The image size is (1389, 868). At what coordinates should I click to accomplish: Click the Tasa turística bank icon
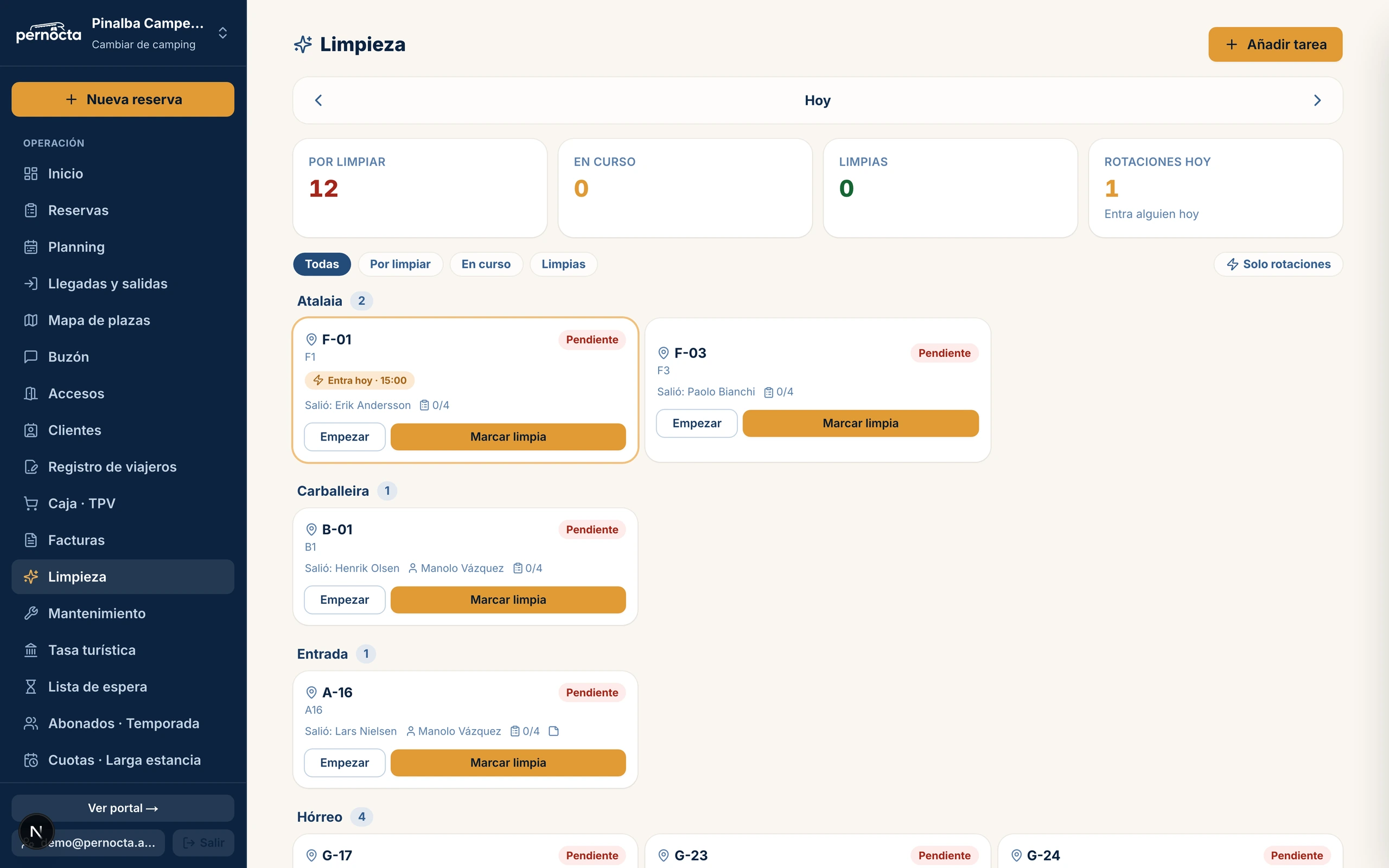click(31, 650)
